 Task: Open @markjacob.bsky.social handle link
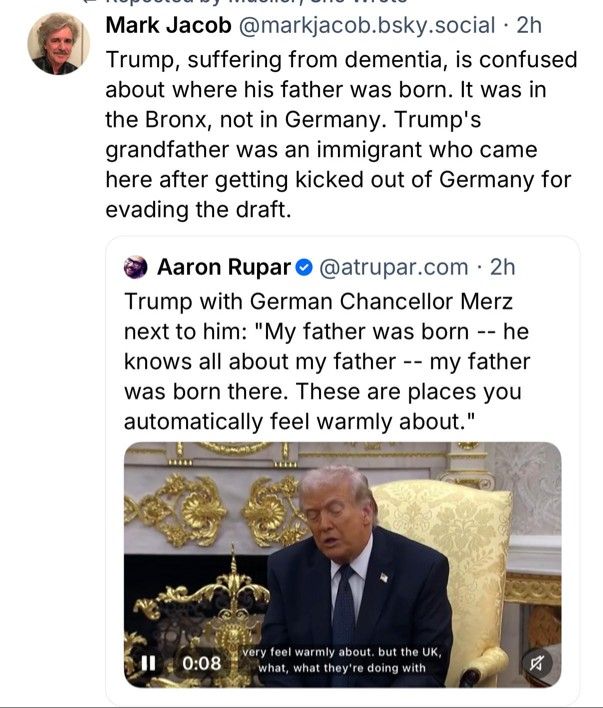coord(367,25)
